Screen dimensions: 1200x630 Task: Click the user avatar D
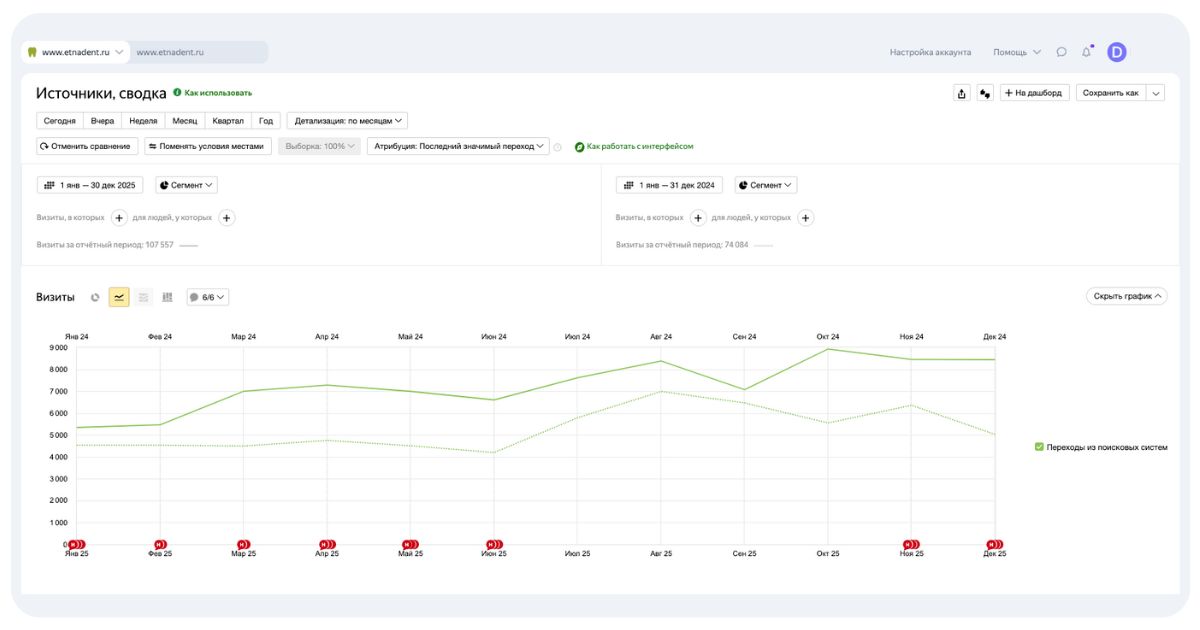click(1116, 52)
